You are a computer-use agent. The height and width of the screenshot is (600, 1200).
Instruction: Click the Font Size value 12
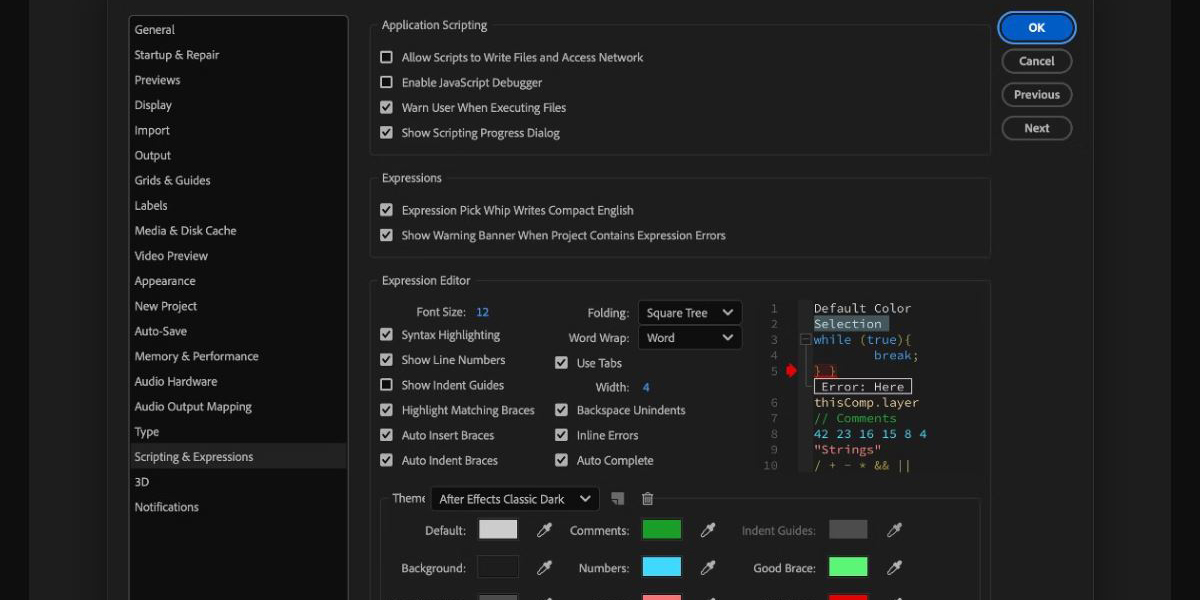(x=482, y=313)
